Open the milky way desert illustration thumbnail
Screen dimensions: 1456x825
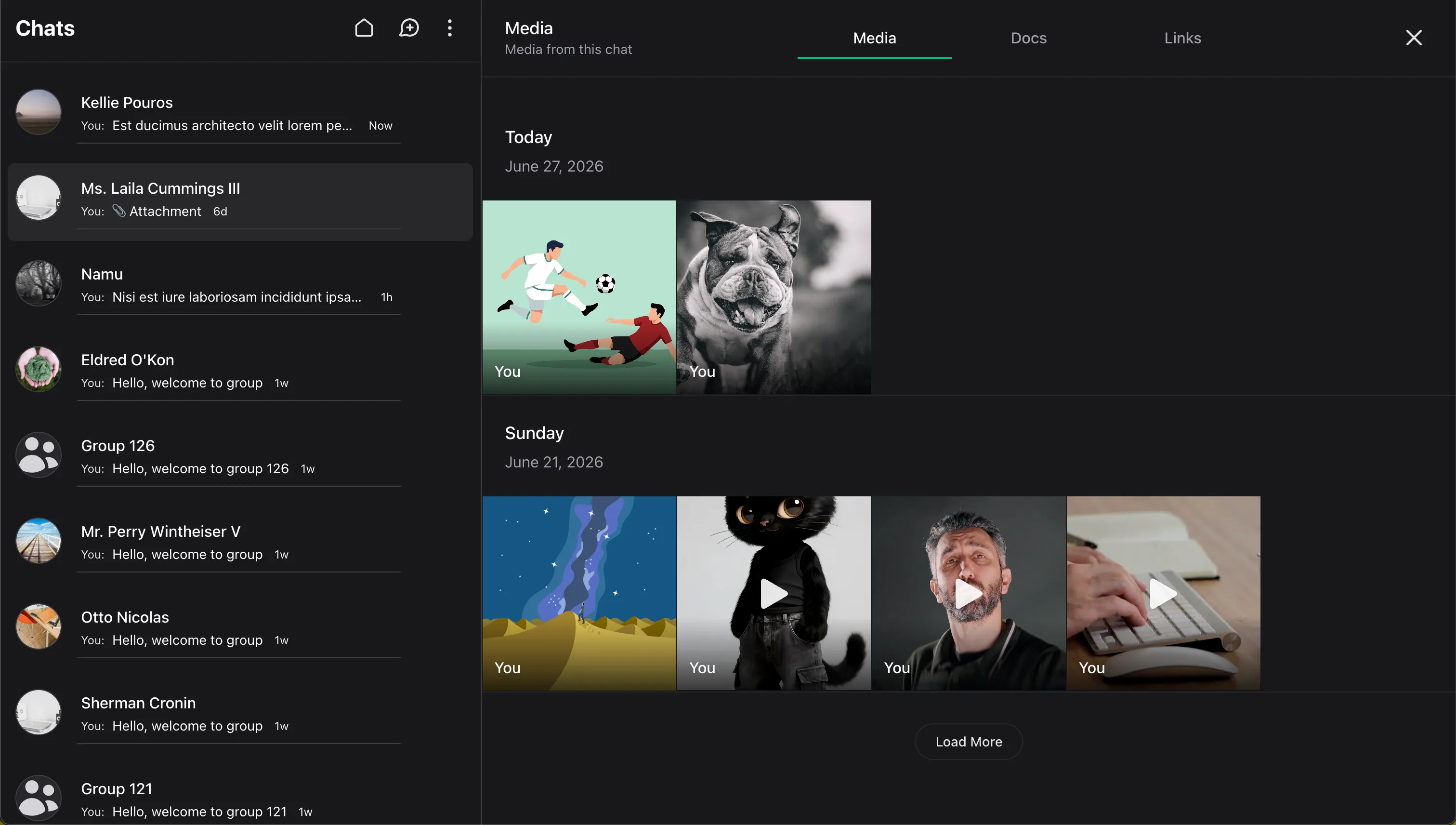coord(579,593)
